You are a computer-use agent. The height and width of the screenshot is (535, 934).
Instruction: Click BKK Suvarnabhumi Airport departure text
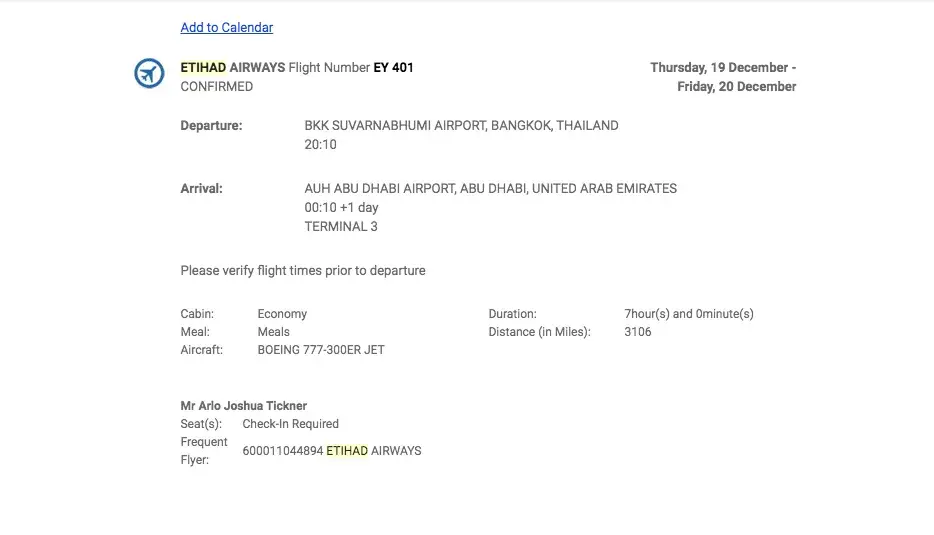461,126
